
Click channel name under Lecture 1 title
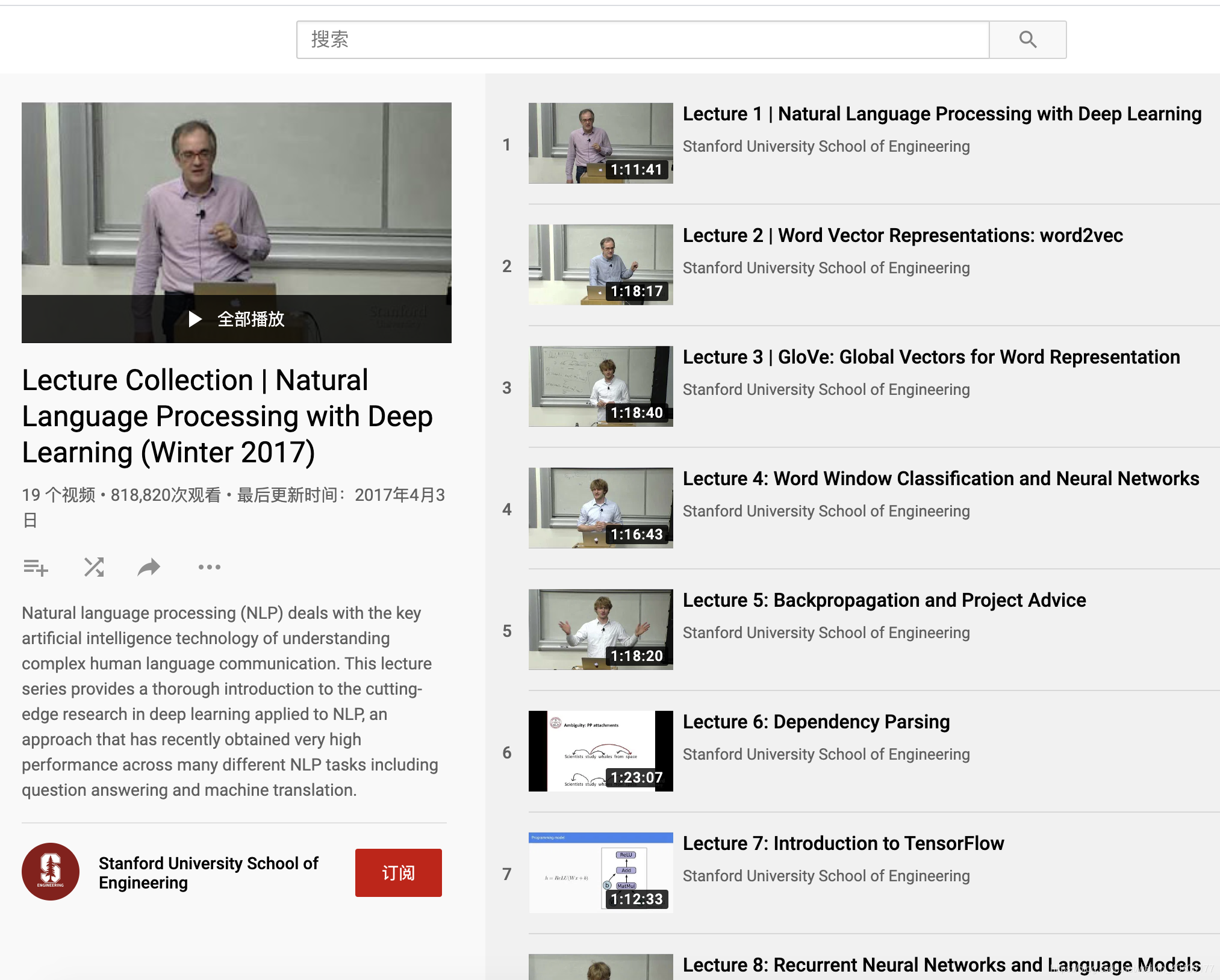click(826, 146)
